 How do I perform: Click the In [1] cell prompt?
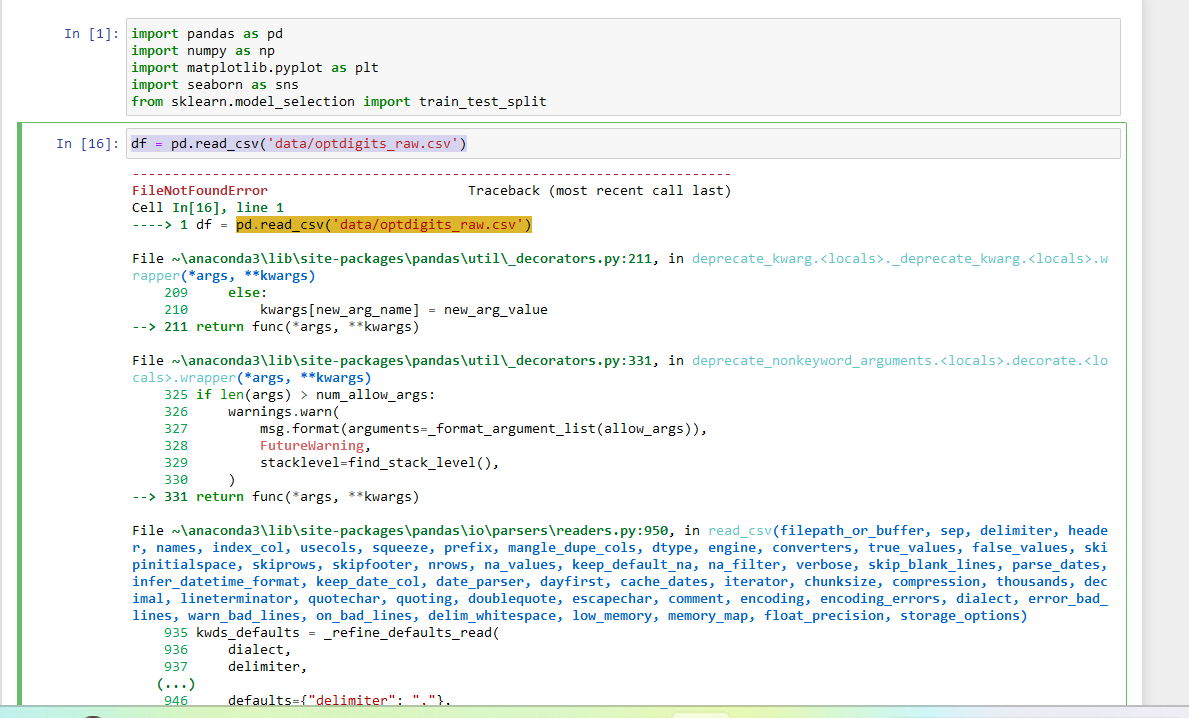pos(91,33)
